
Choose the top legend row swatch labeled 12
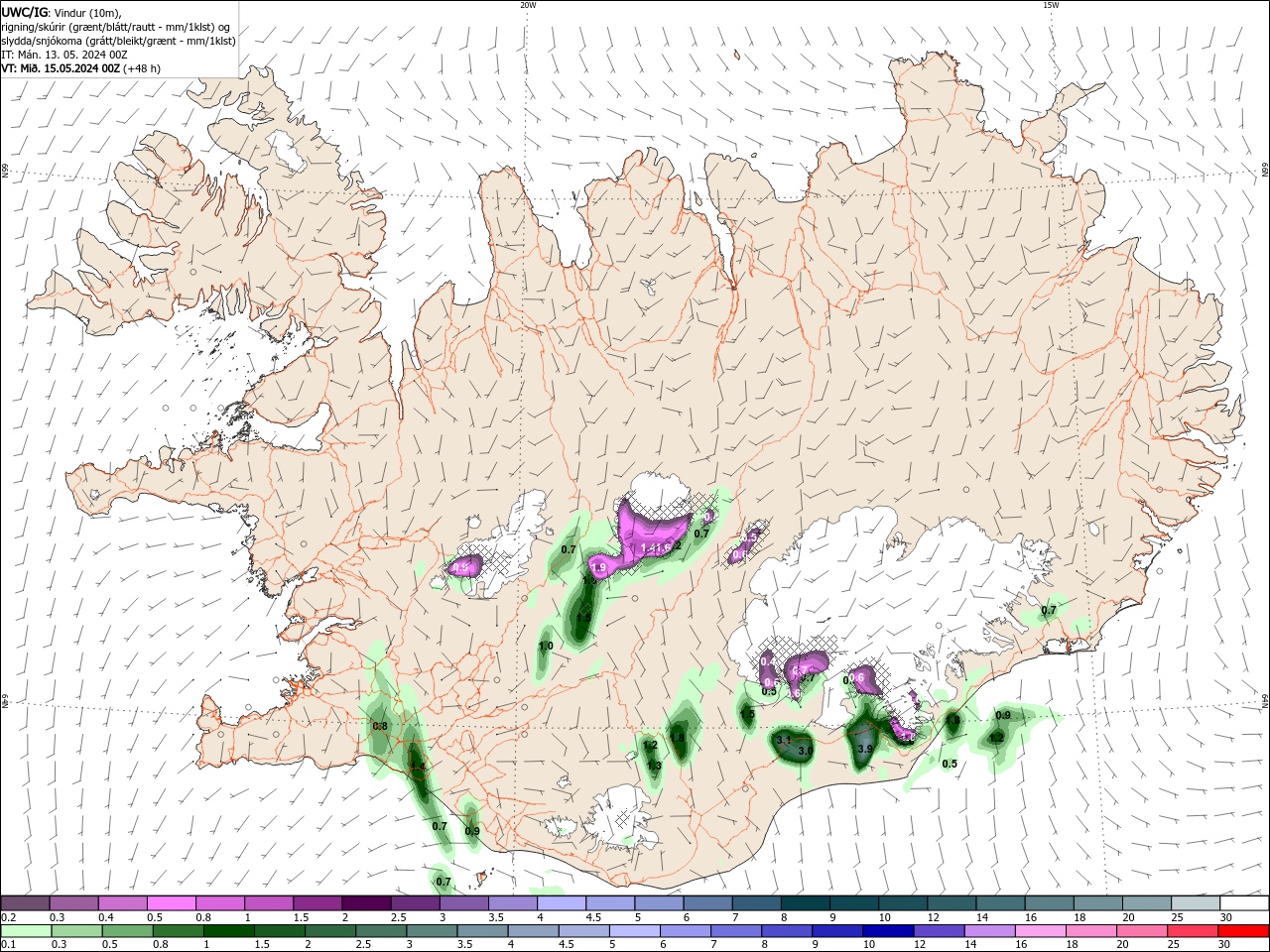point(952,903)
